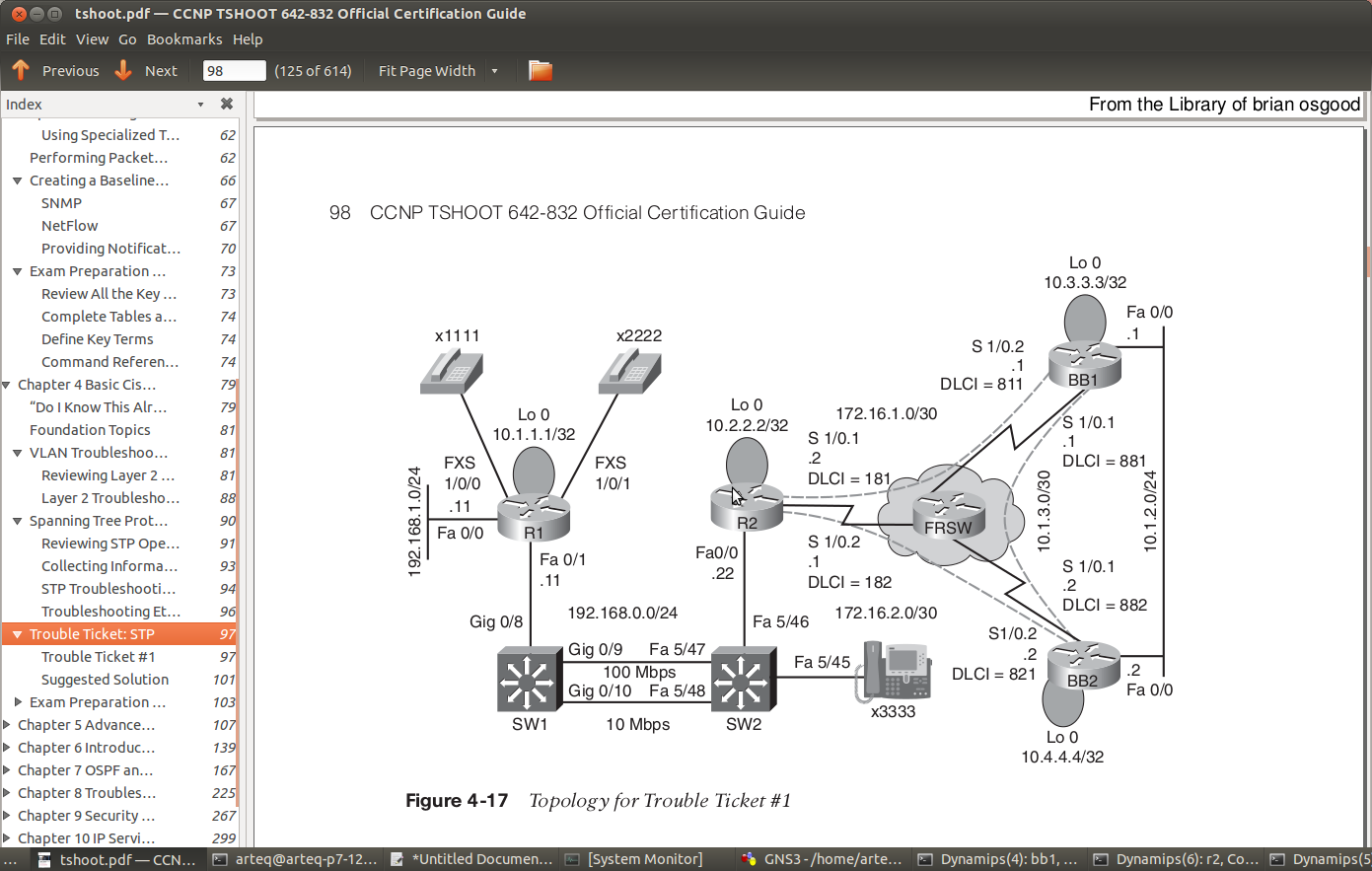Select the NetFlow index entry

70,226
